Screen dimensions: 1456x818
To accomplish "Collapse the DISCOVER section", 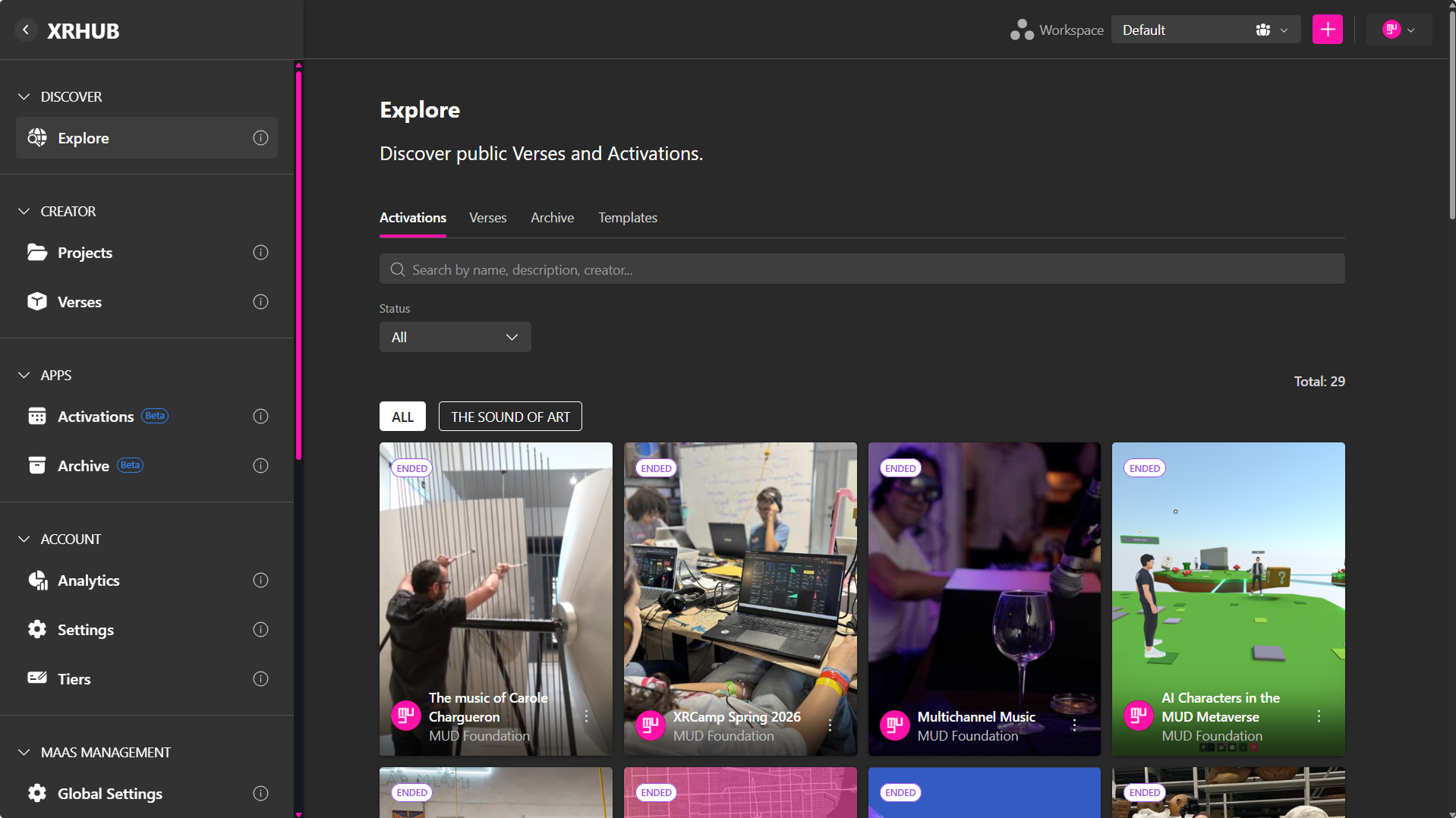I will (24, 97).
